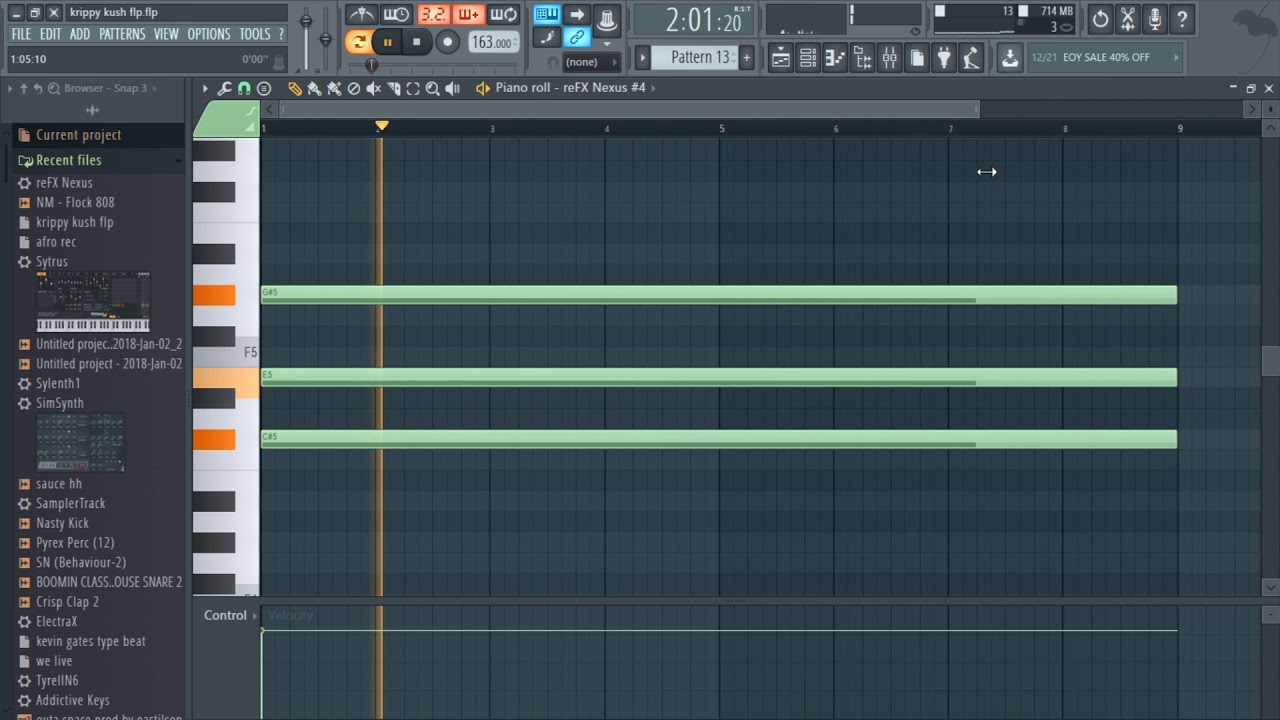Toggle the record button
Screen dimensions: 1280x720
pos(447,42)
